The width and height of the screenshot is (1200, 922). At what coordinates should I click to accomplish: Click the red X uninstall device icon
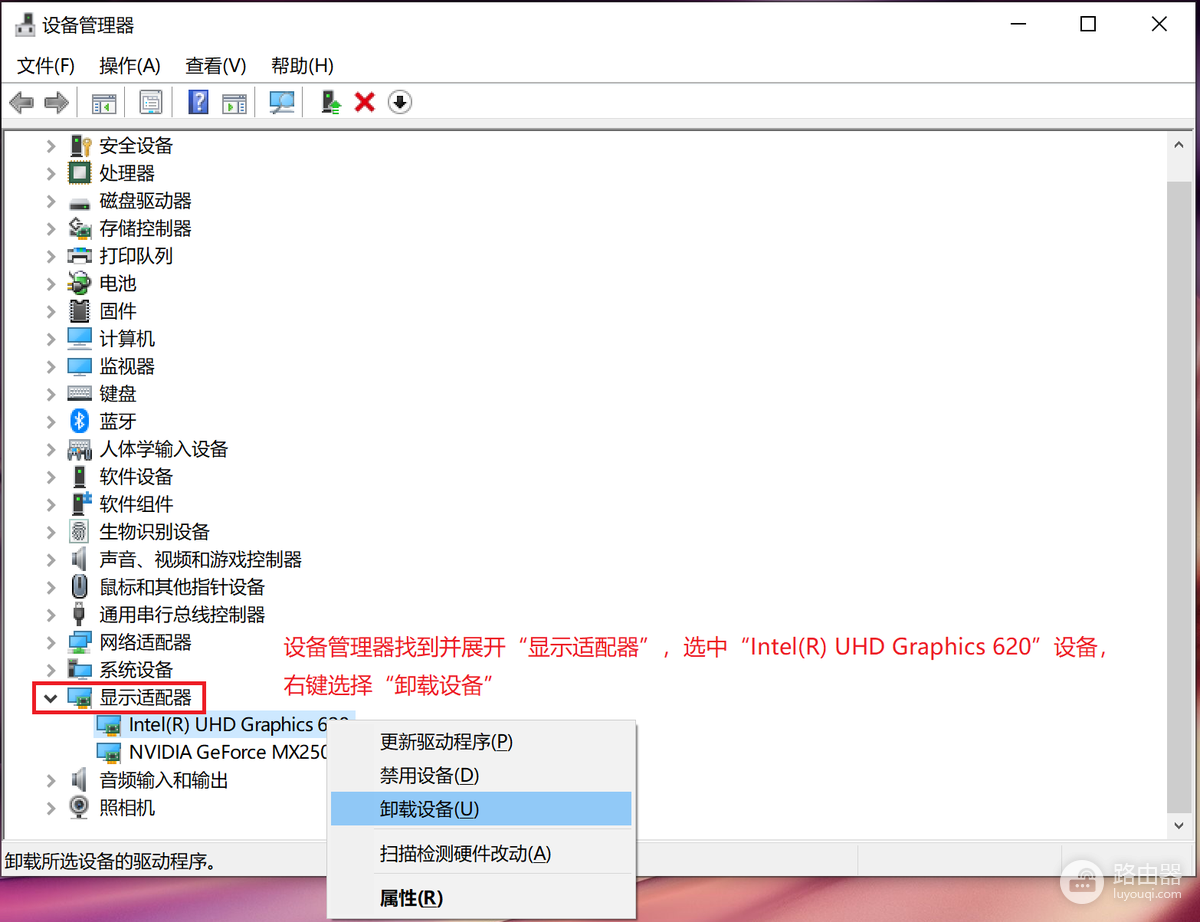(365, 102)
